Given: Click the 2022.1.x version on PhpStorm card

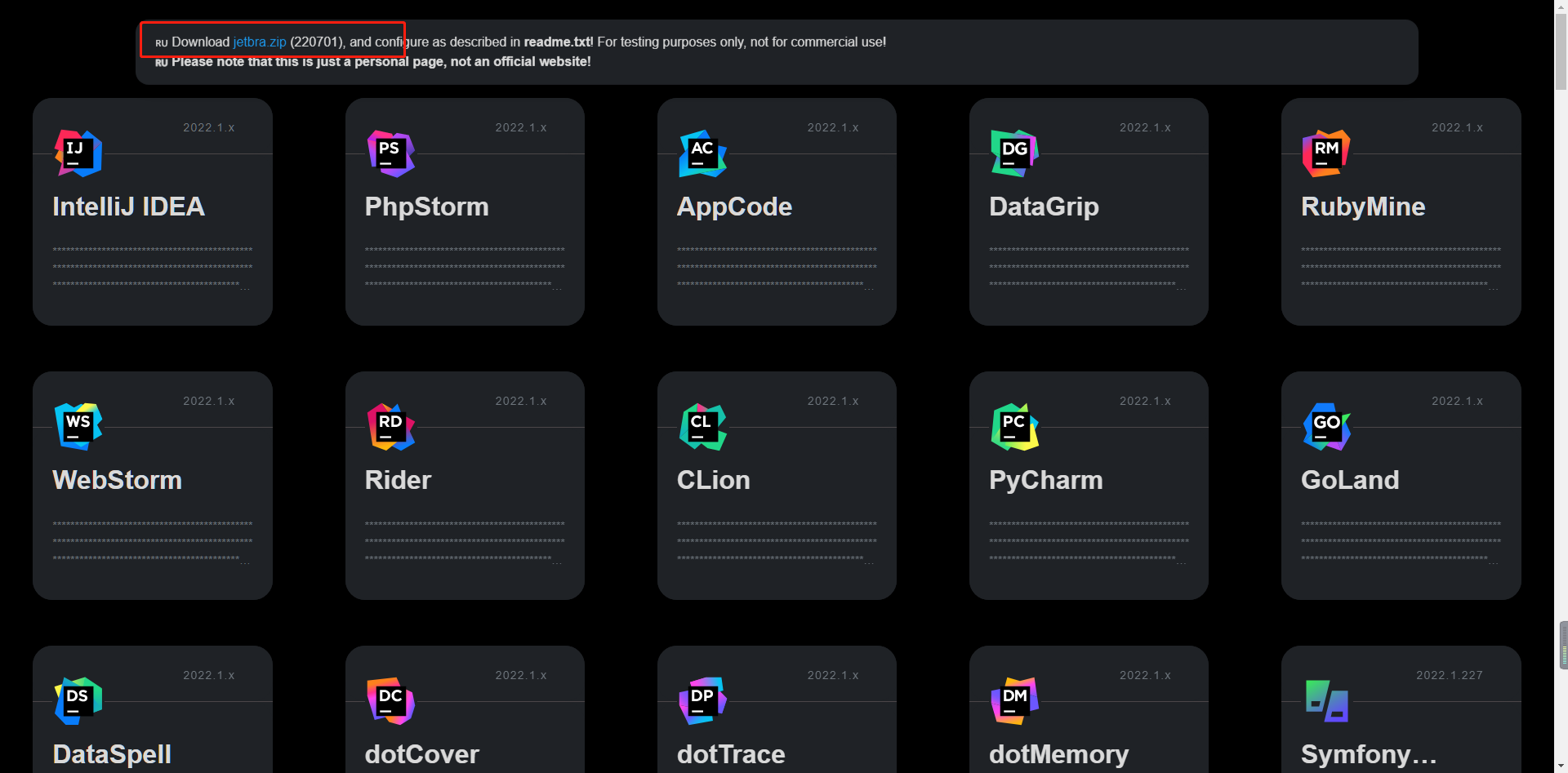Looking at the screenshot, I should click(x=521, y=127).
